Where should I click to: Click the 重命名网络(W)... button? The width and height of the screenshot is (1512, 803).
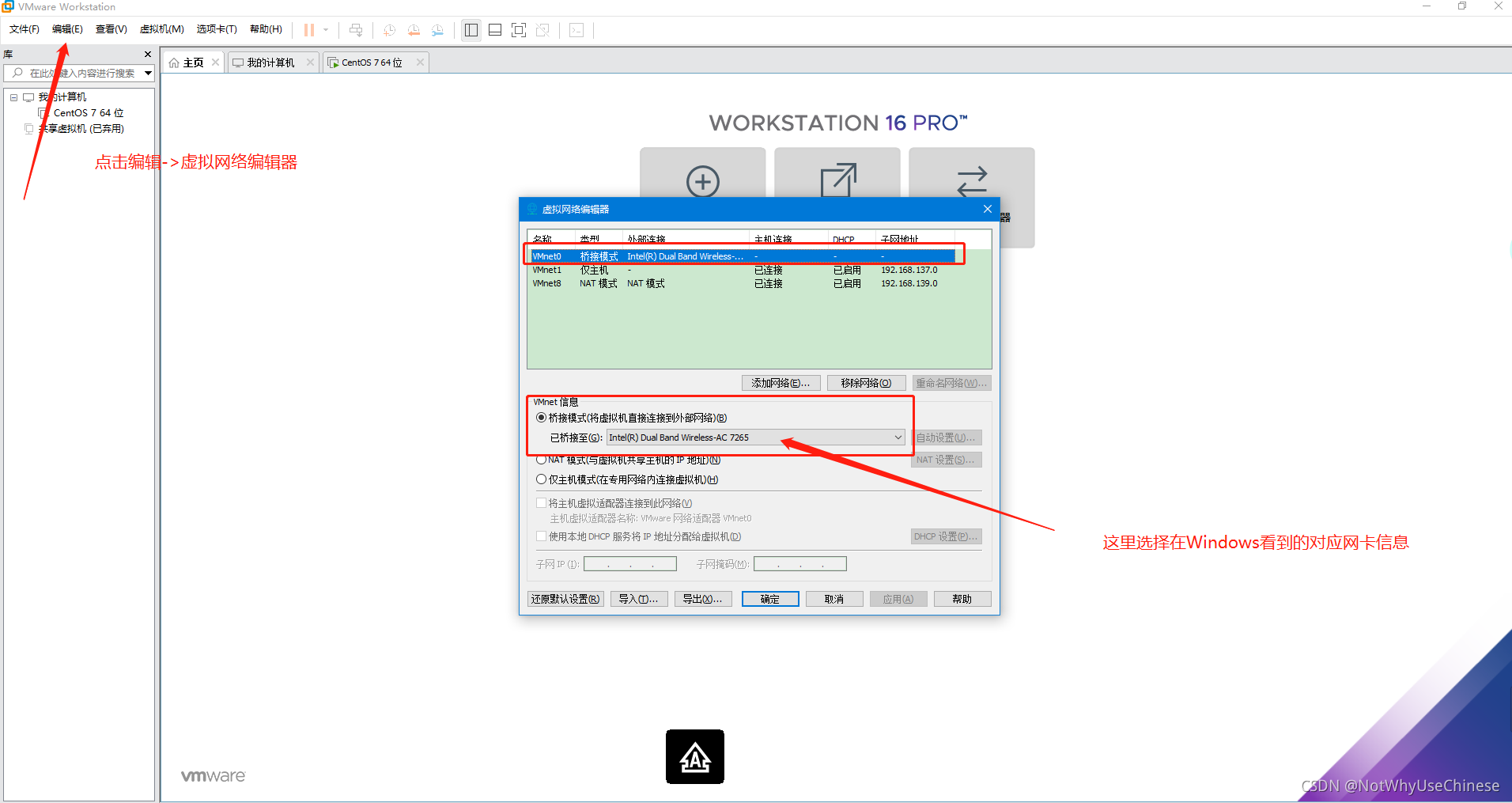(x=951, y=383)
